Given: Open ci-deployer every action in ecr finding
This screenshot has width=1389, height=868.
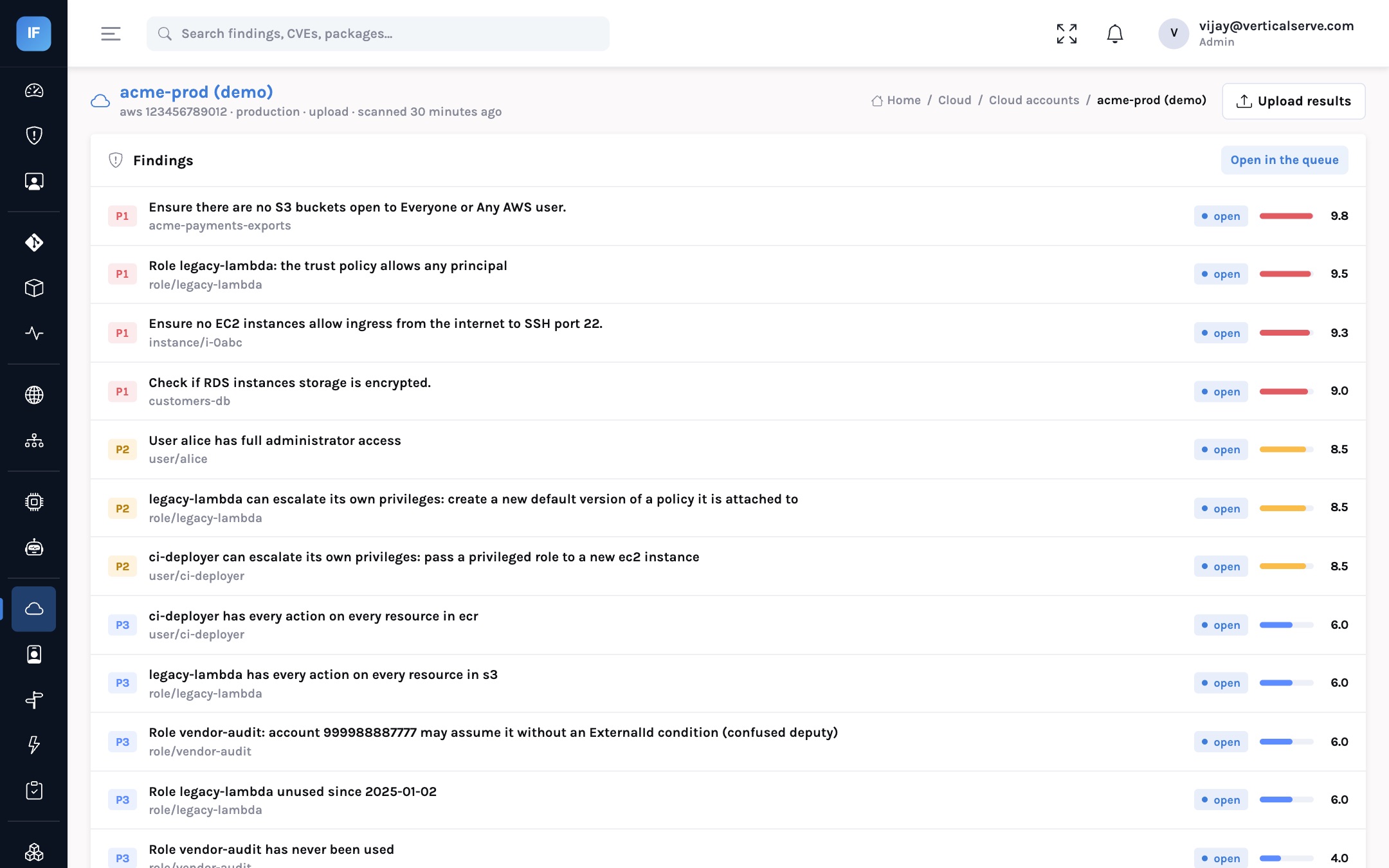Looking at the screenshot, I should [728, 625].
